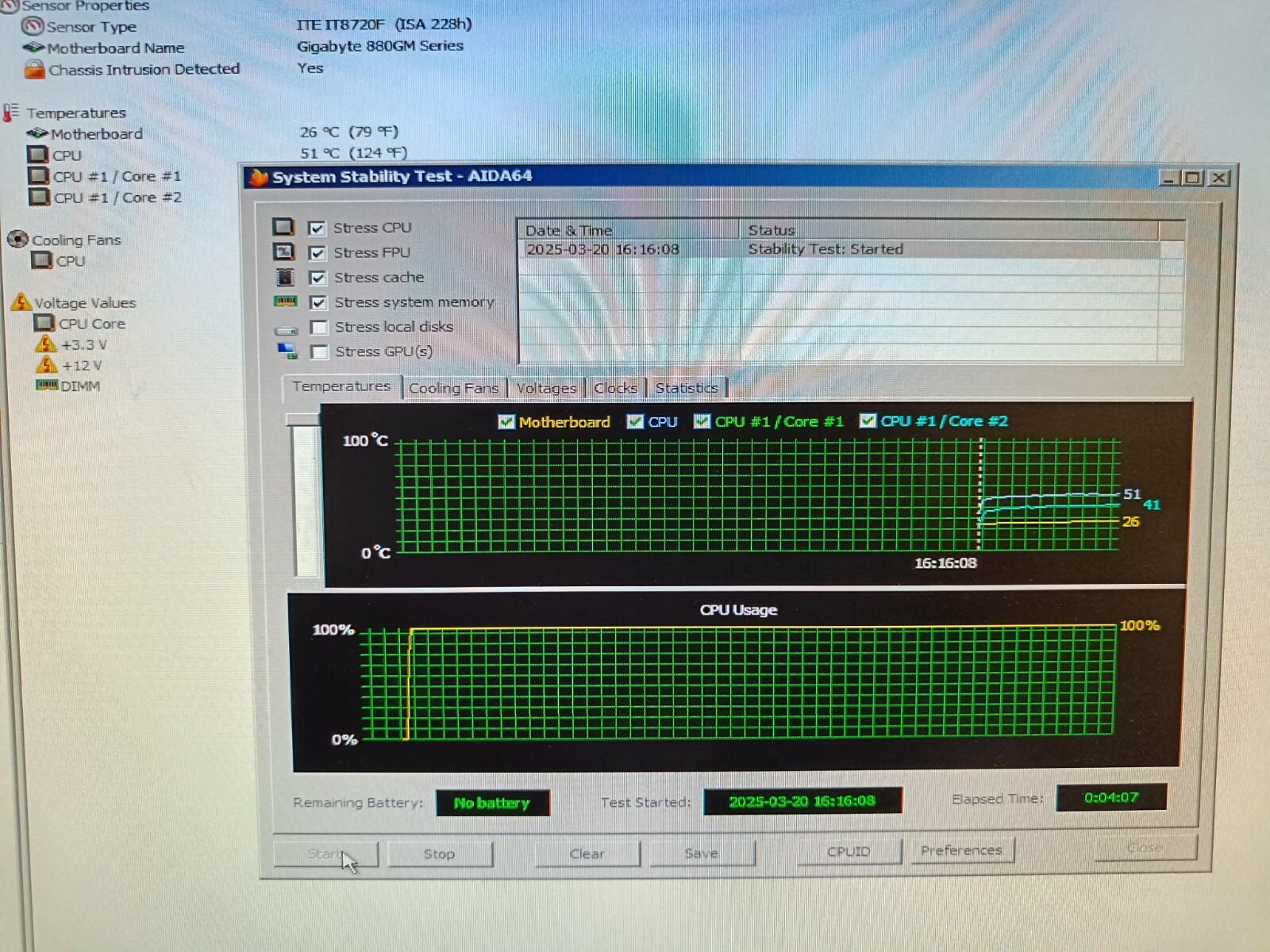Enable the Stress GPU(s) checkbox

click(319, 351)
